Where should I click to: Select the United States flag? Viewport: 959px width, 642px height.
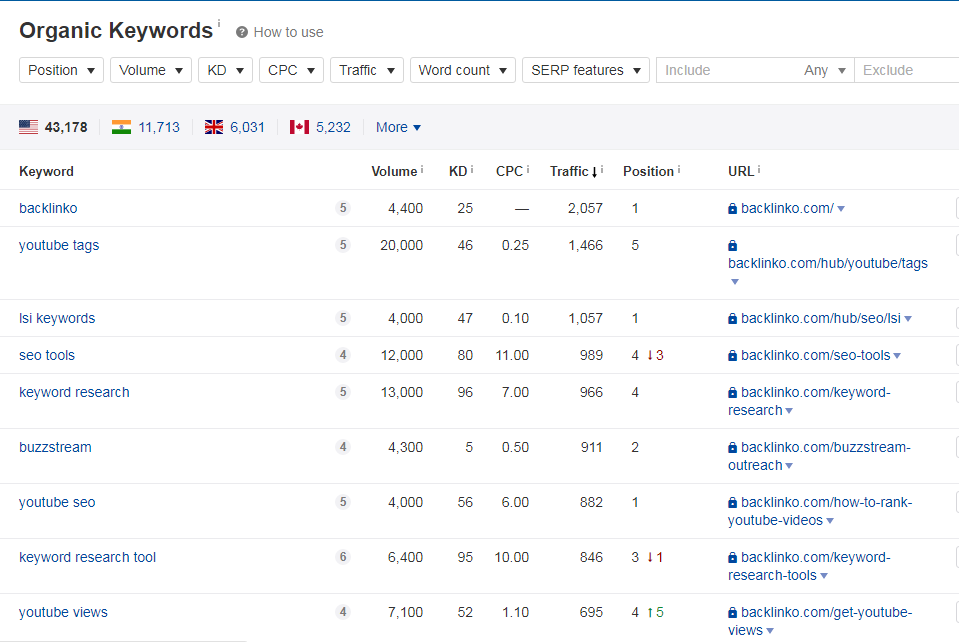[x=28, y=127]
